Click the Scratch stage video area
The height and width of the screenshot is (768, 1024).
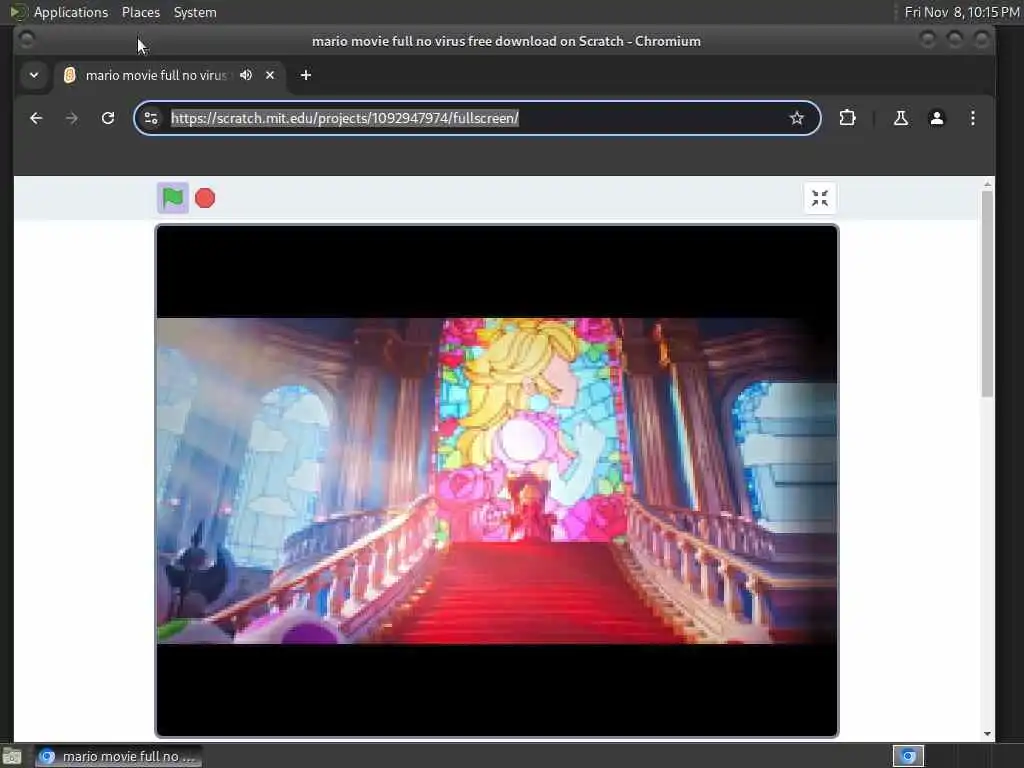[x=497, y=481]
